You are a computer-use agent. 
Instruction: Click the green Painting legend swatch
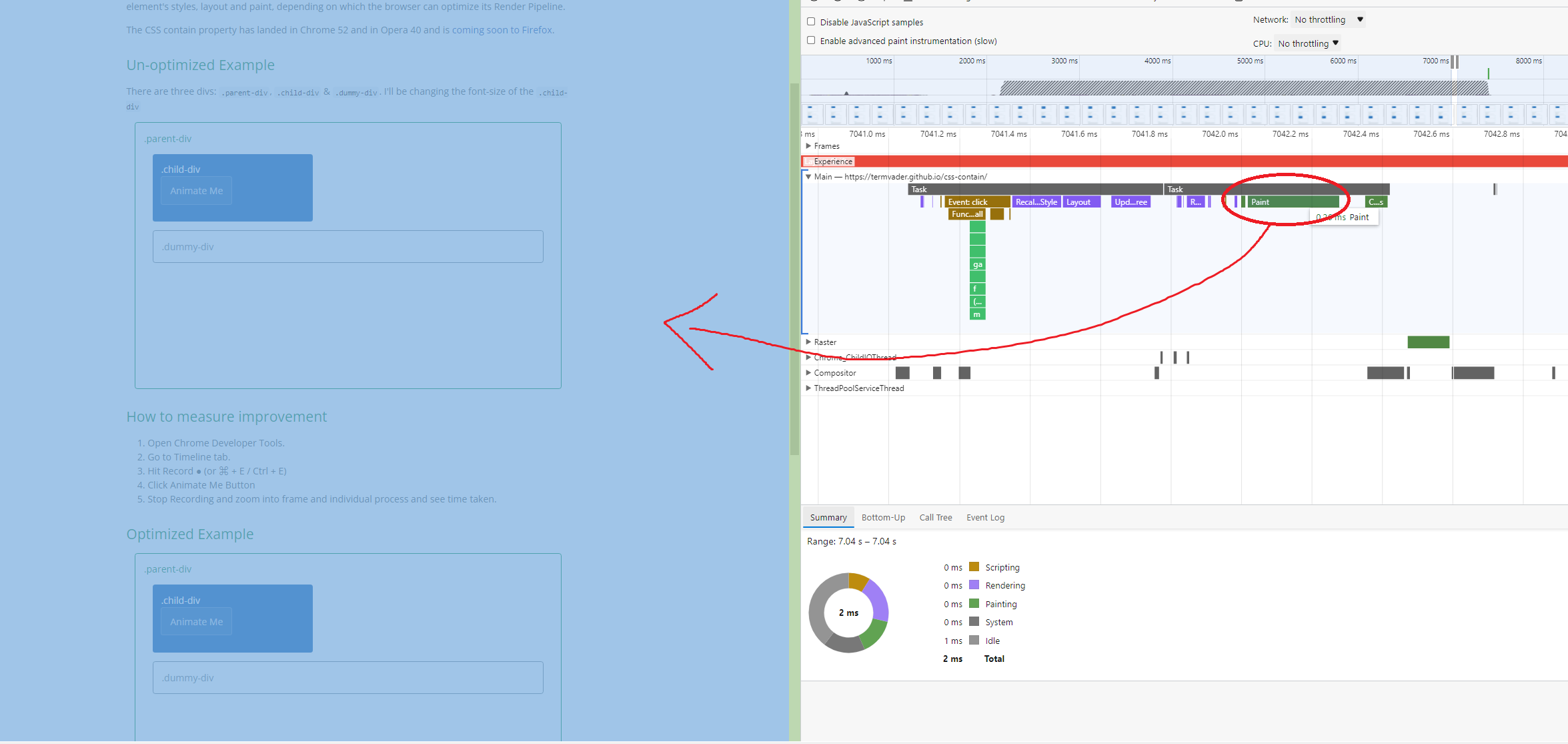click(x=974, y=604)
